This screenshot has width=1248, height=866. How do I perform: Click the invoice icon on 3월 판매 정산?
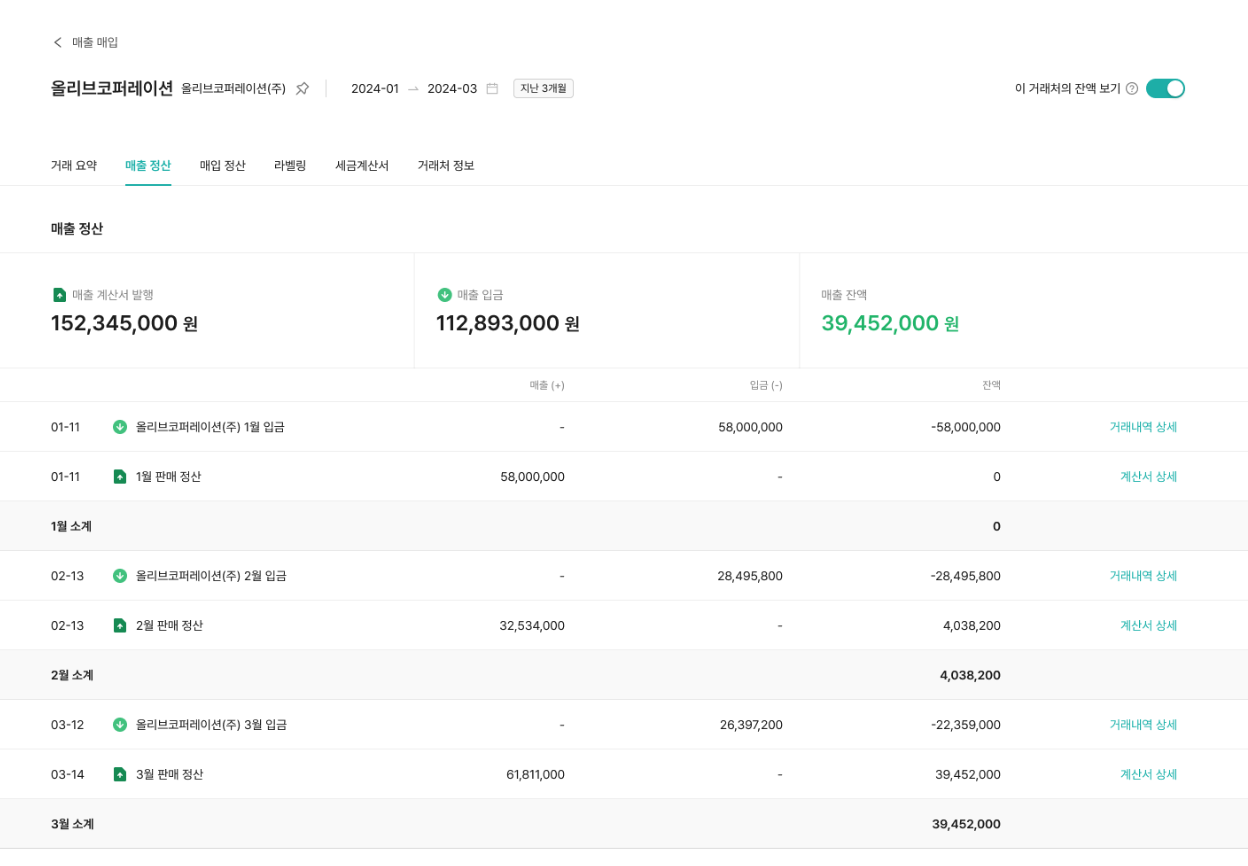pos(120,775)
